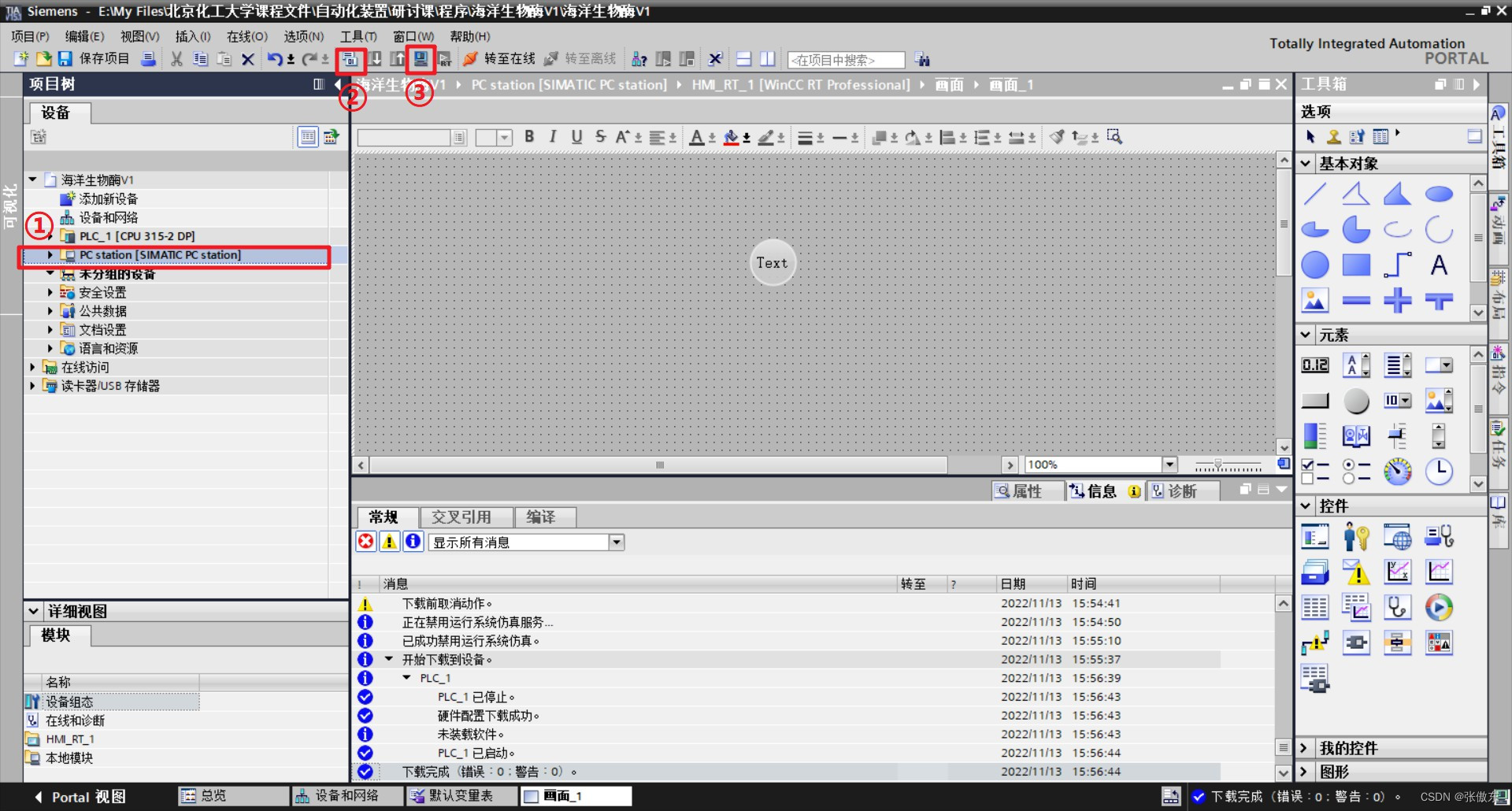Select the Graphic view tool in 基本对象
The image size is (1512, 811).
1314,300
